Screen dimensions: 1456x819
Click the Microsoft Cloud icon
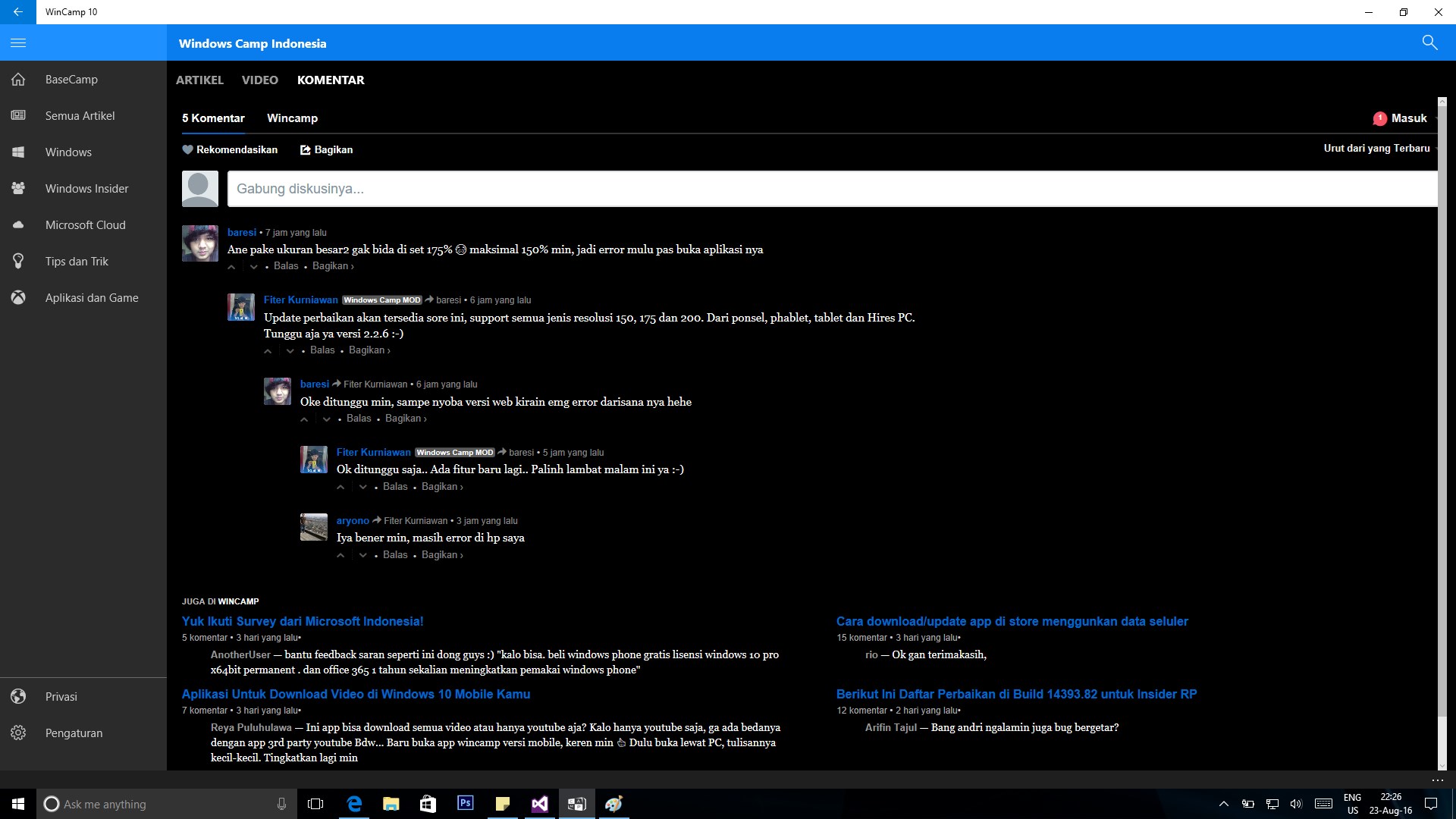[18, 225]
